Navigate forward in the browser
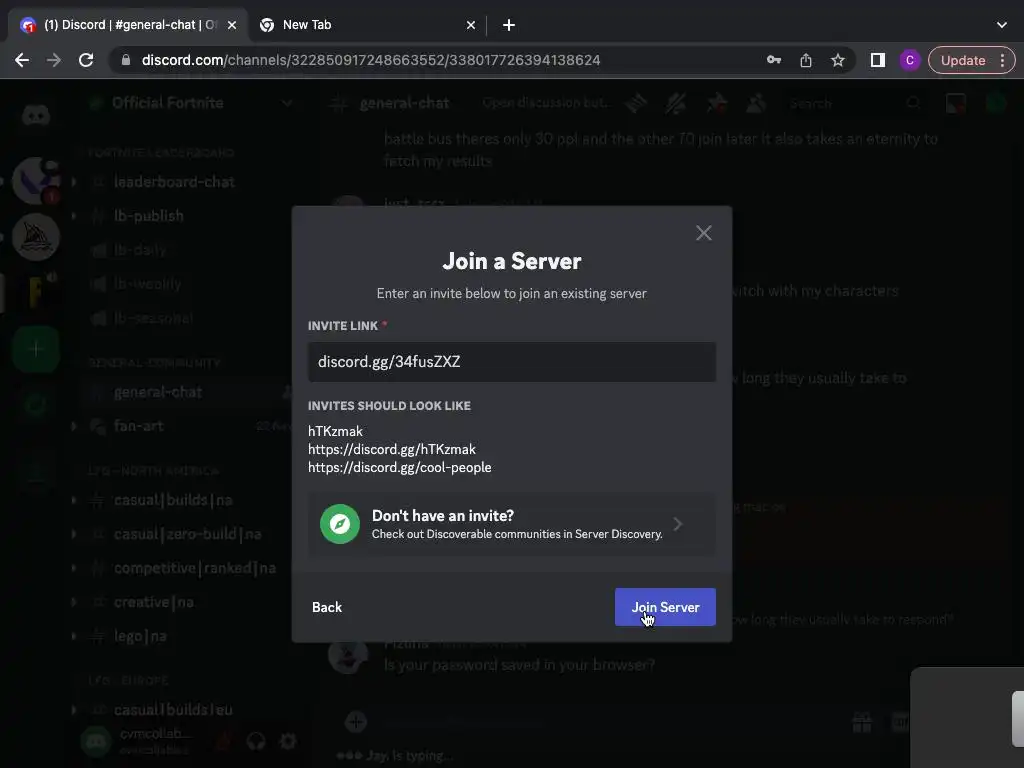 click(x=54, y=60)
